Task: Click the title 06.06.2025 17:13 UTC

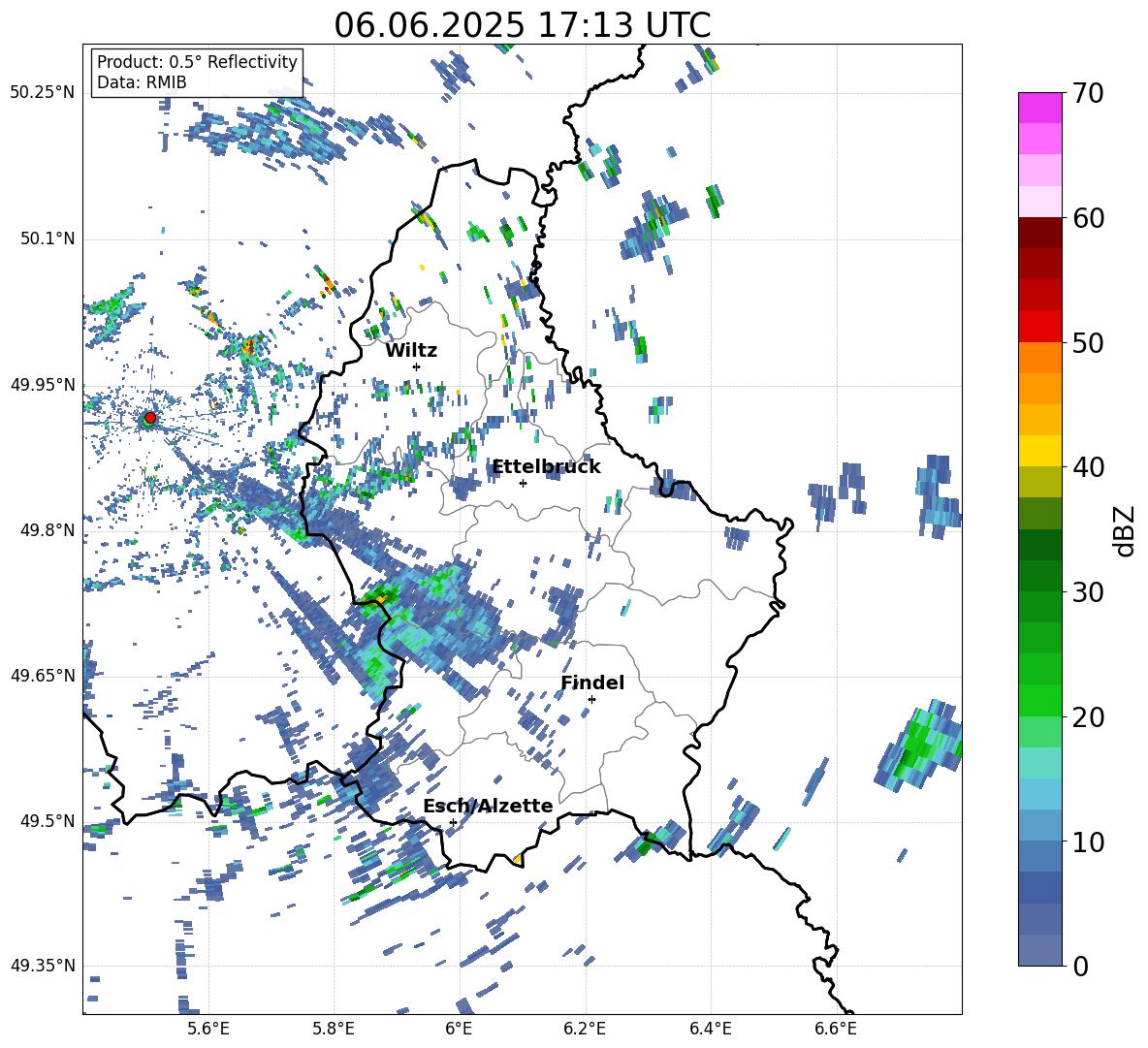Action: (x=523, y=25)
